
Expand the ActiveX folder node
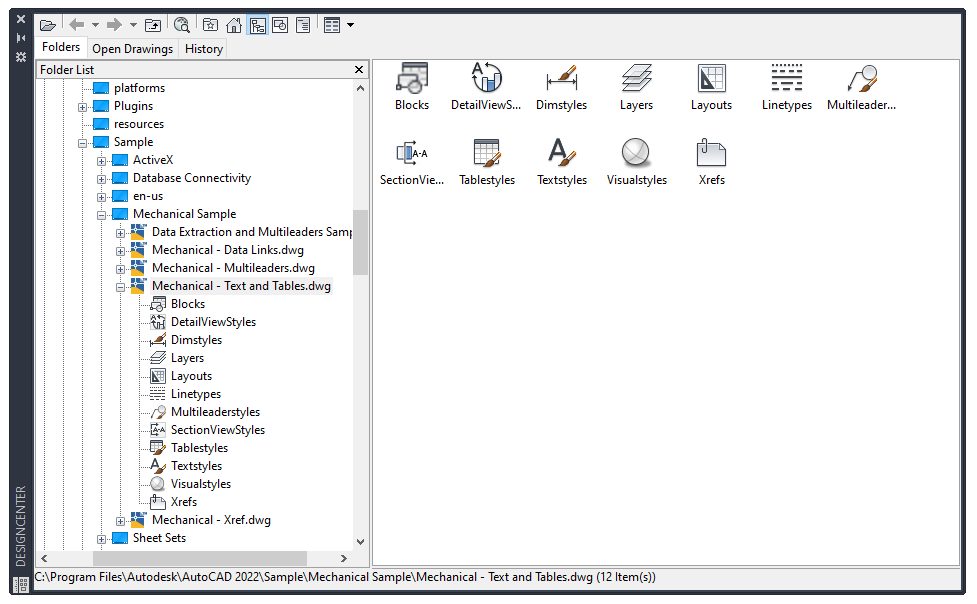tap(102, 161)
